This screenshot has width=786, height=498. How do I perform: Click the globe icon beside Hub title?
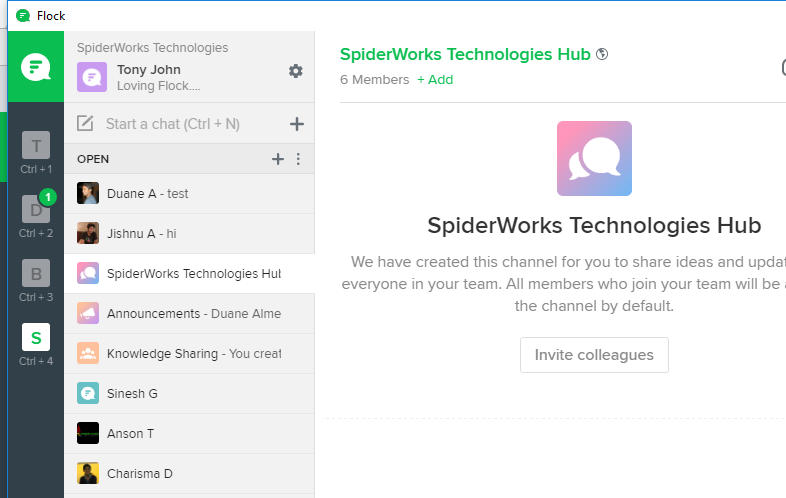[601, 55]
